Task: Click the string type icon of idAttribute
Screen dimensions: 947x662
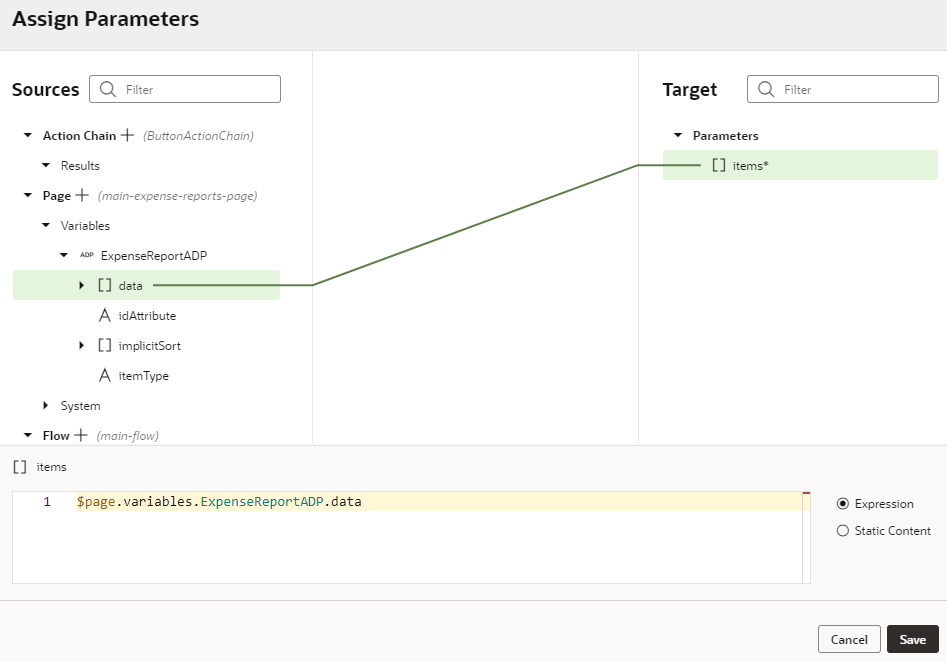Action: point(104,315)
